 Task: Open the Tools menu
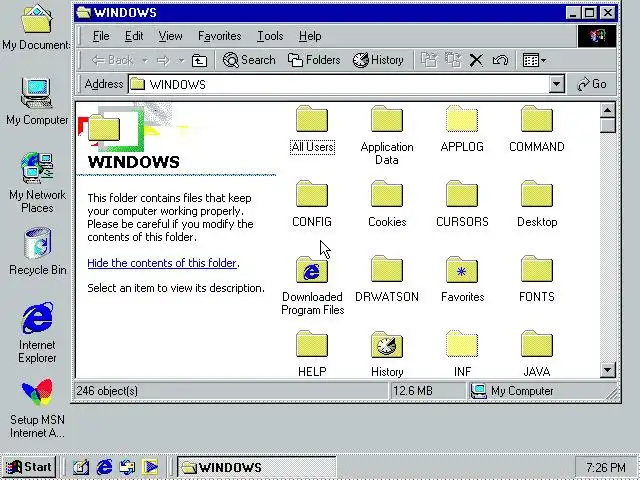pyautogui.click(x=270, y=36)
